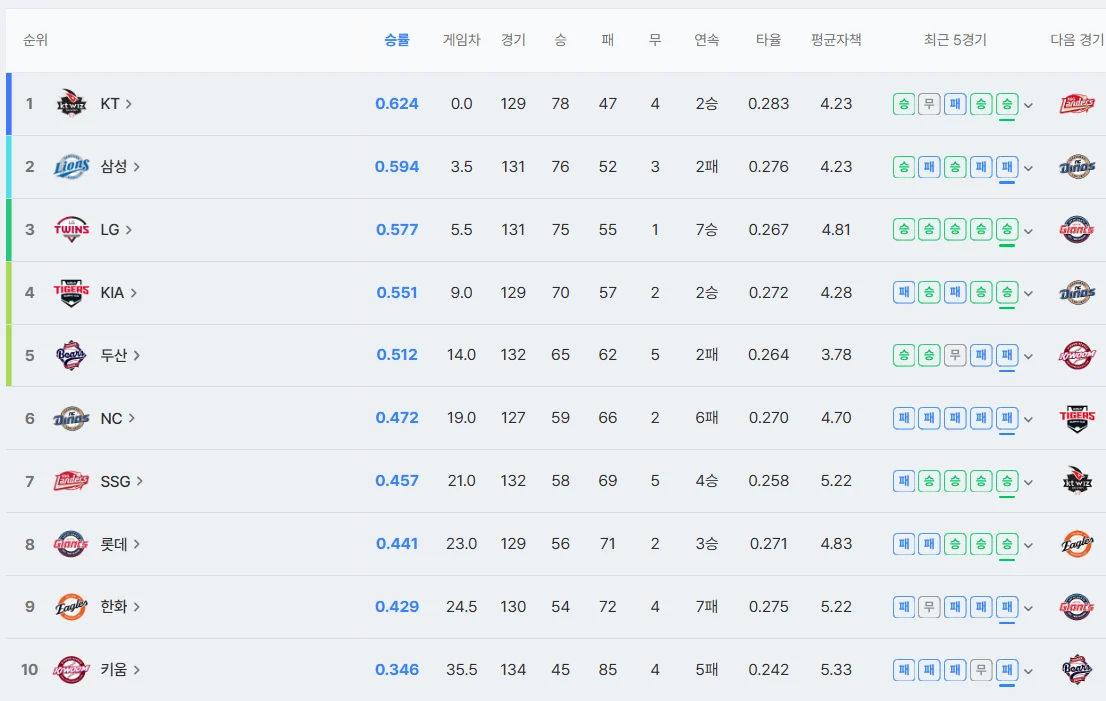The image size is (1106, 701).
Task: Click the Lotte Giants logo beside rank 8
Action: 71,544
